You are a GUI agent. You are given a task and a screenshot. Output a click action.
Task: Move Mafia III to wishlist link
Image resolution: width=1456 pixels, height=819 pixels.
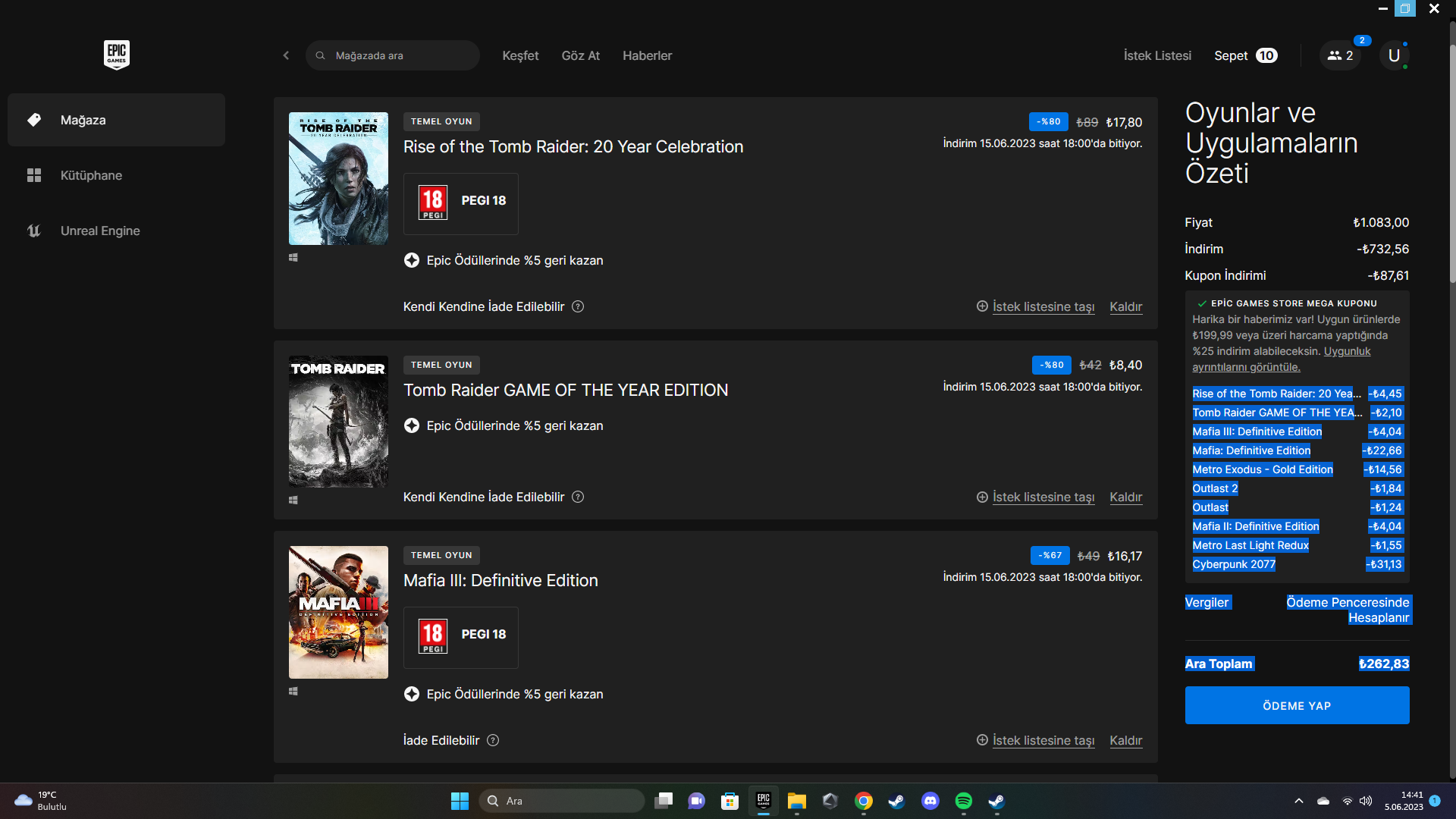click(1043, 740)
